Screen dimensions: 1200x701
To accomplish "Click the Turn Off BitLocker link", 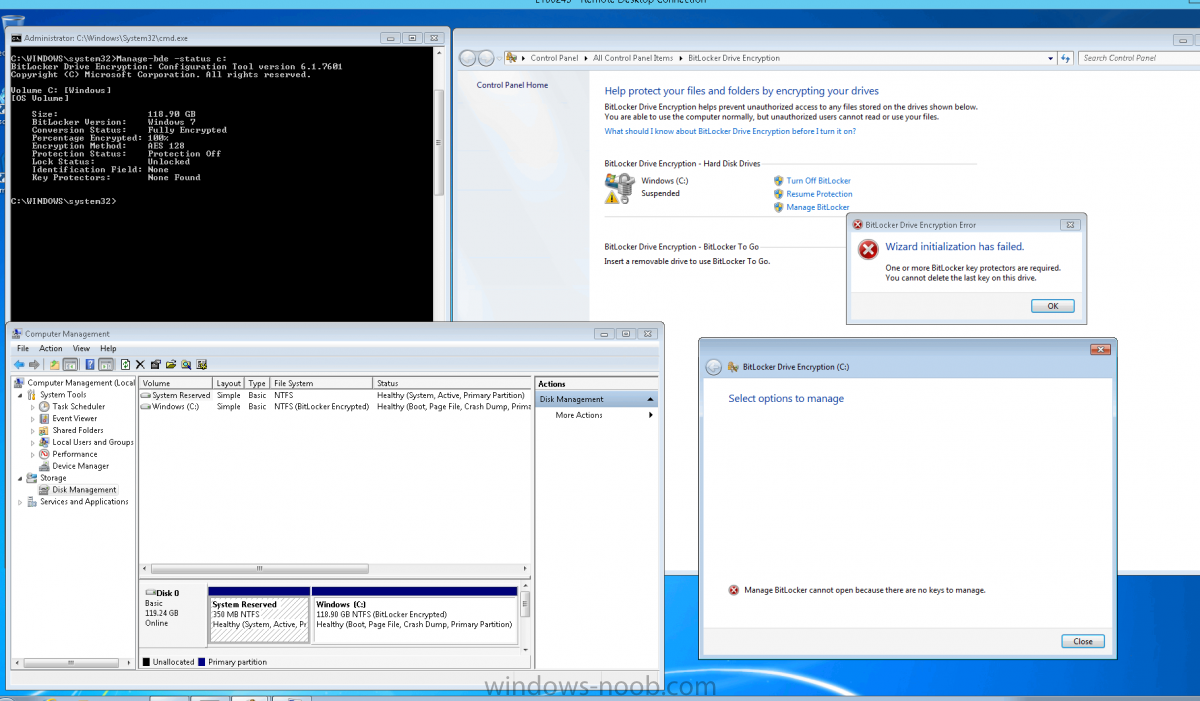I will (x=819, y=181).
